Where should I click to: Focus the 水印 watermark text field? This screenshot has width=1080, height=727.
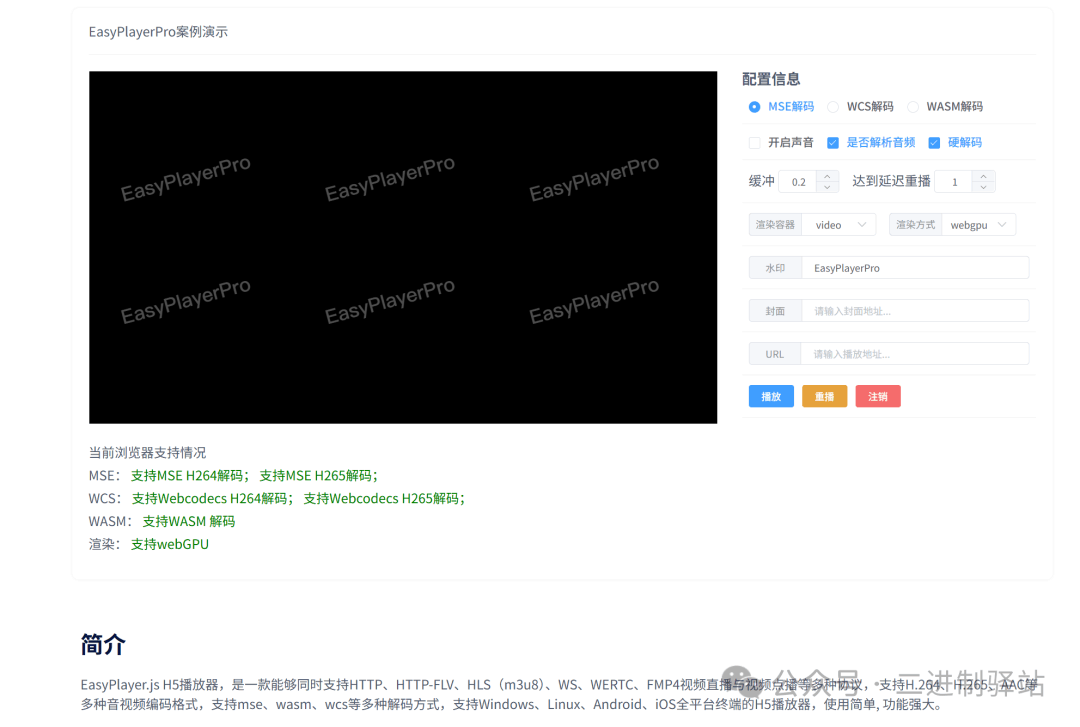click(914, 268)
